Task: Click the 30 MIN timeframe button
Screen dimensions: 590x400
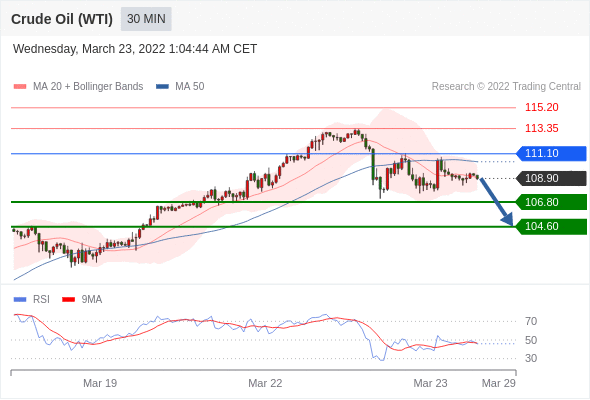Action: tap(146, 19)
